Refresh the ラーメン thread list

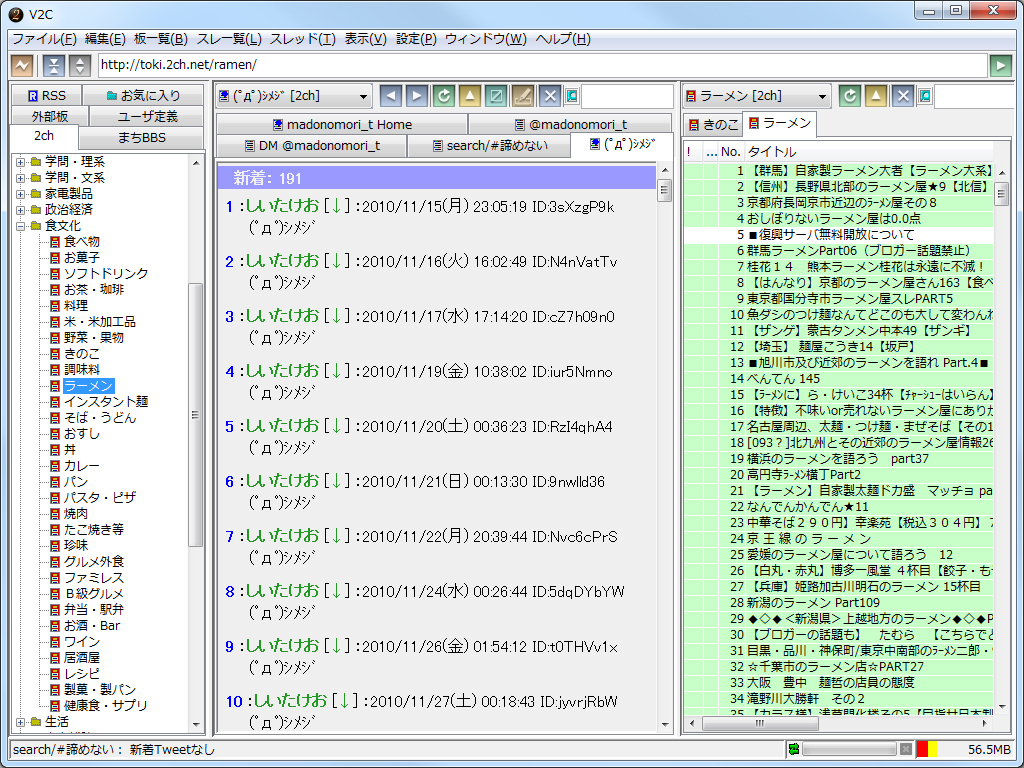tap(850, 96)
